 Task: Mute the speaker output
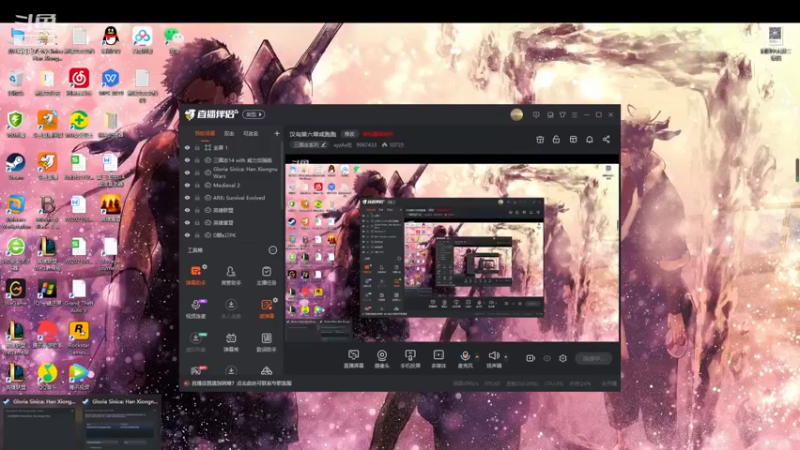click(x=493, y=359)
